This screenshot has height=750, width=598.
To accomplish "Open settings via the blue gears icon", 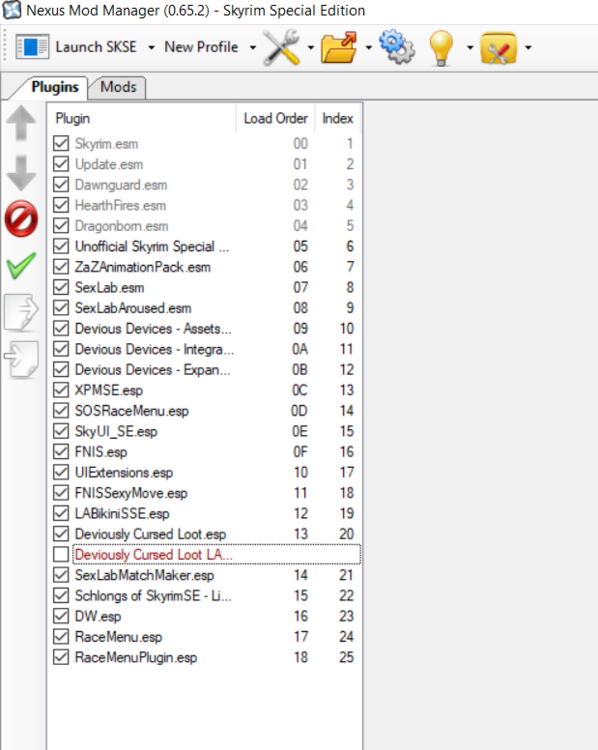I will pos(397,47).
